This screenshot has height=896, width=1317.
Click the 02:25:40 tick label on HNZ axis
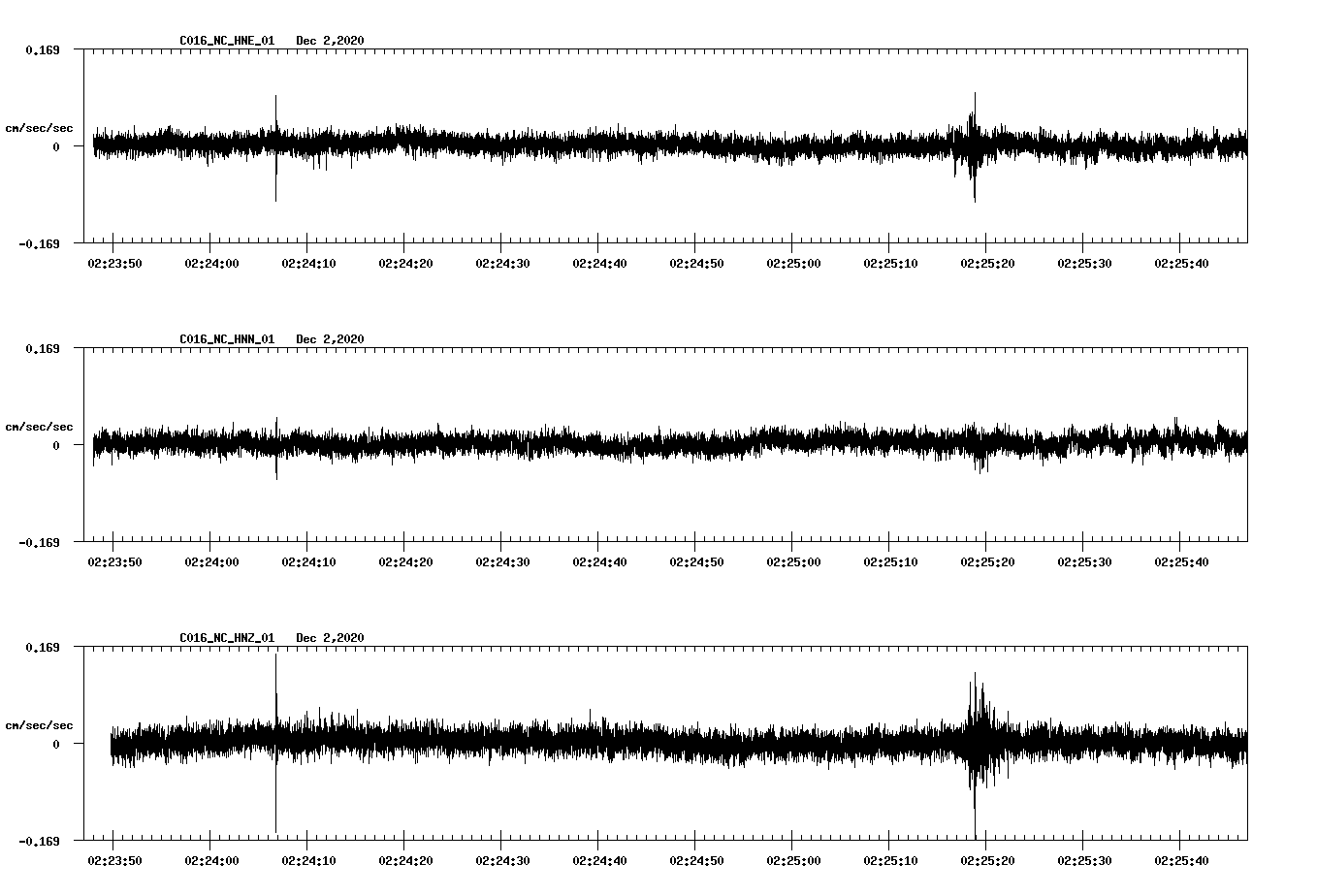pyautogui.click(x=1181, y=858)
